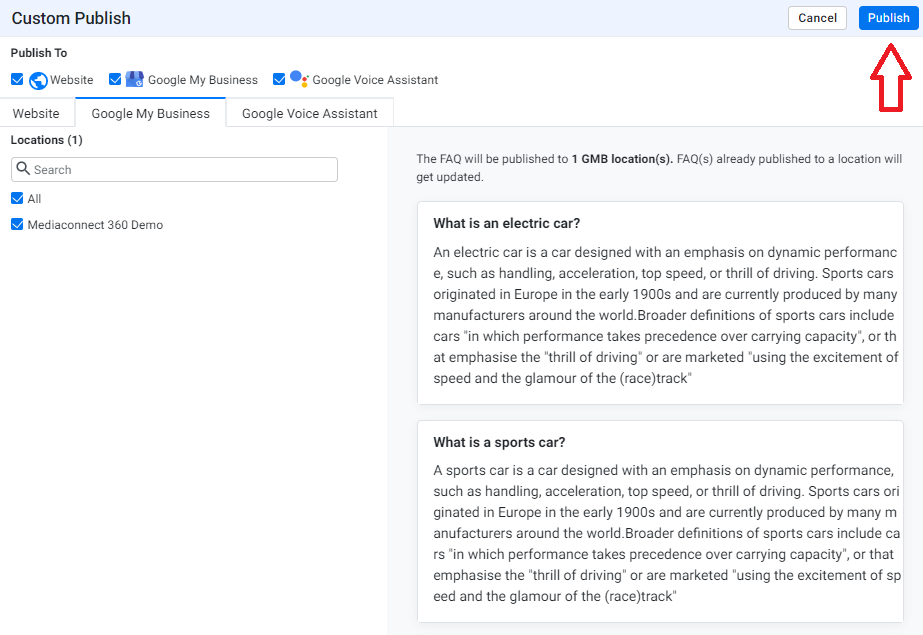The image size is (923, 635).
Task: Click the electric car answer paragraph
Action: (666, 315)
